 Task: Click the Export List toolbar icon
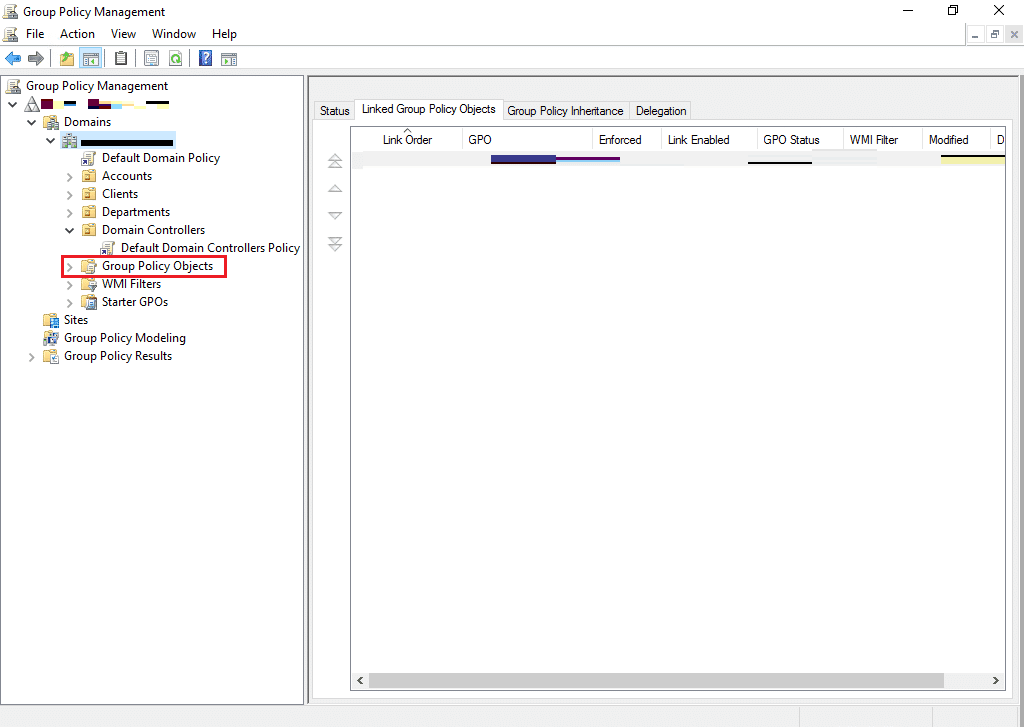coord(152,59)
